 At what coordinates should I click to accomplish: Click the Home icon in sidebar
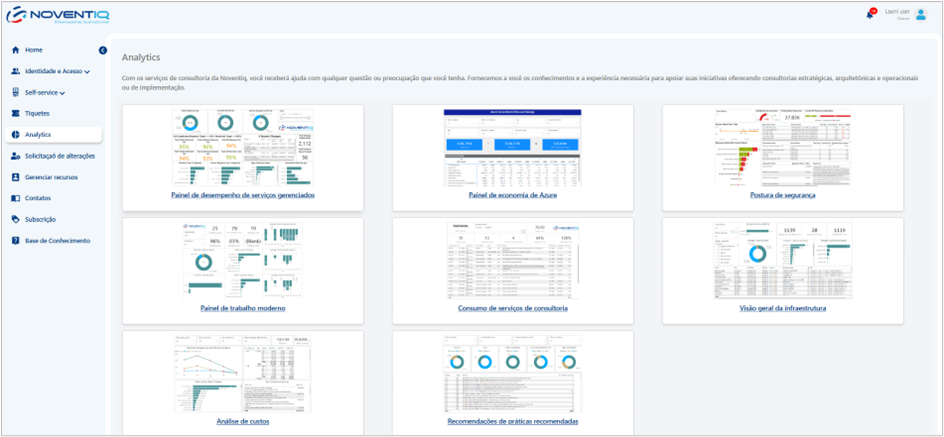[15, 50]
